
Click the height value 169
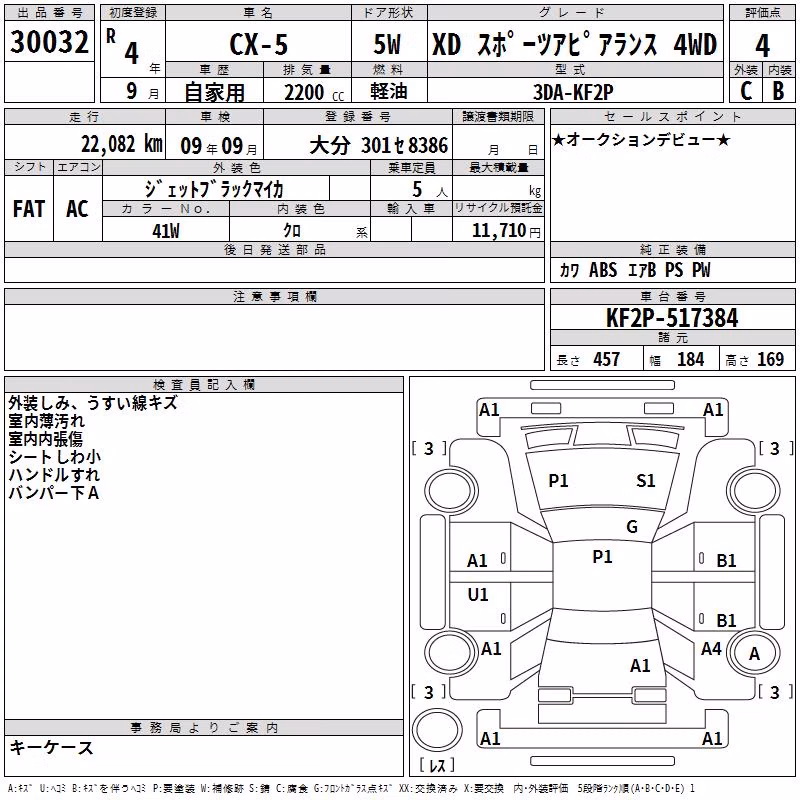coord(770,359)
